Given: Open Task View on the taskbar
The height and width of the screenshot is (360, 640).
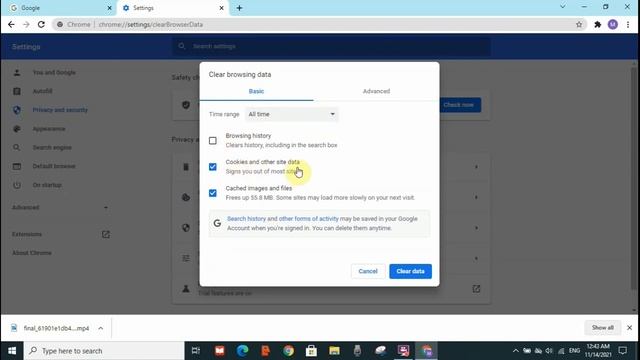Looking at the screenshot, I should point(196,351).
